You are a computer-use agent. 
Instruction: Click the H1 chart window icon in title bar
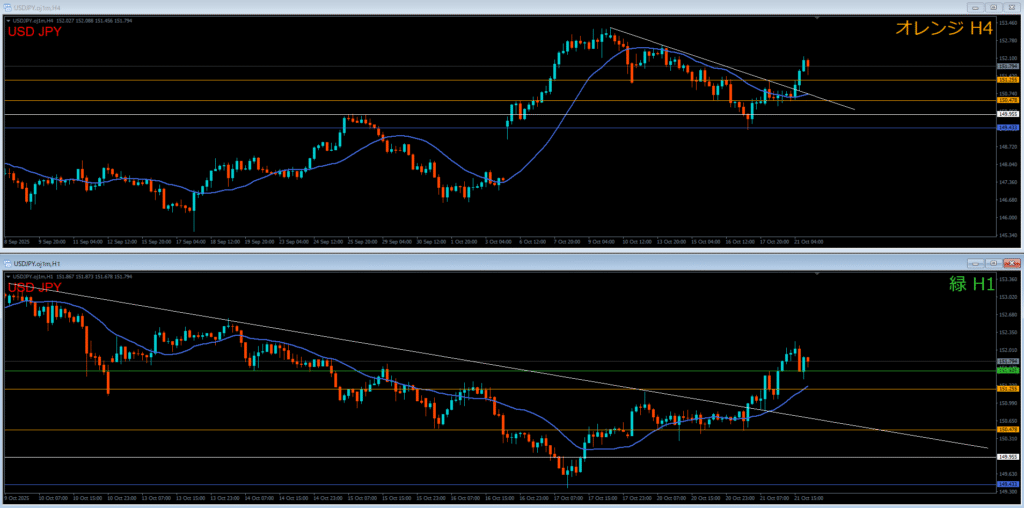coord(8,263)
